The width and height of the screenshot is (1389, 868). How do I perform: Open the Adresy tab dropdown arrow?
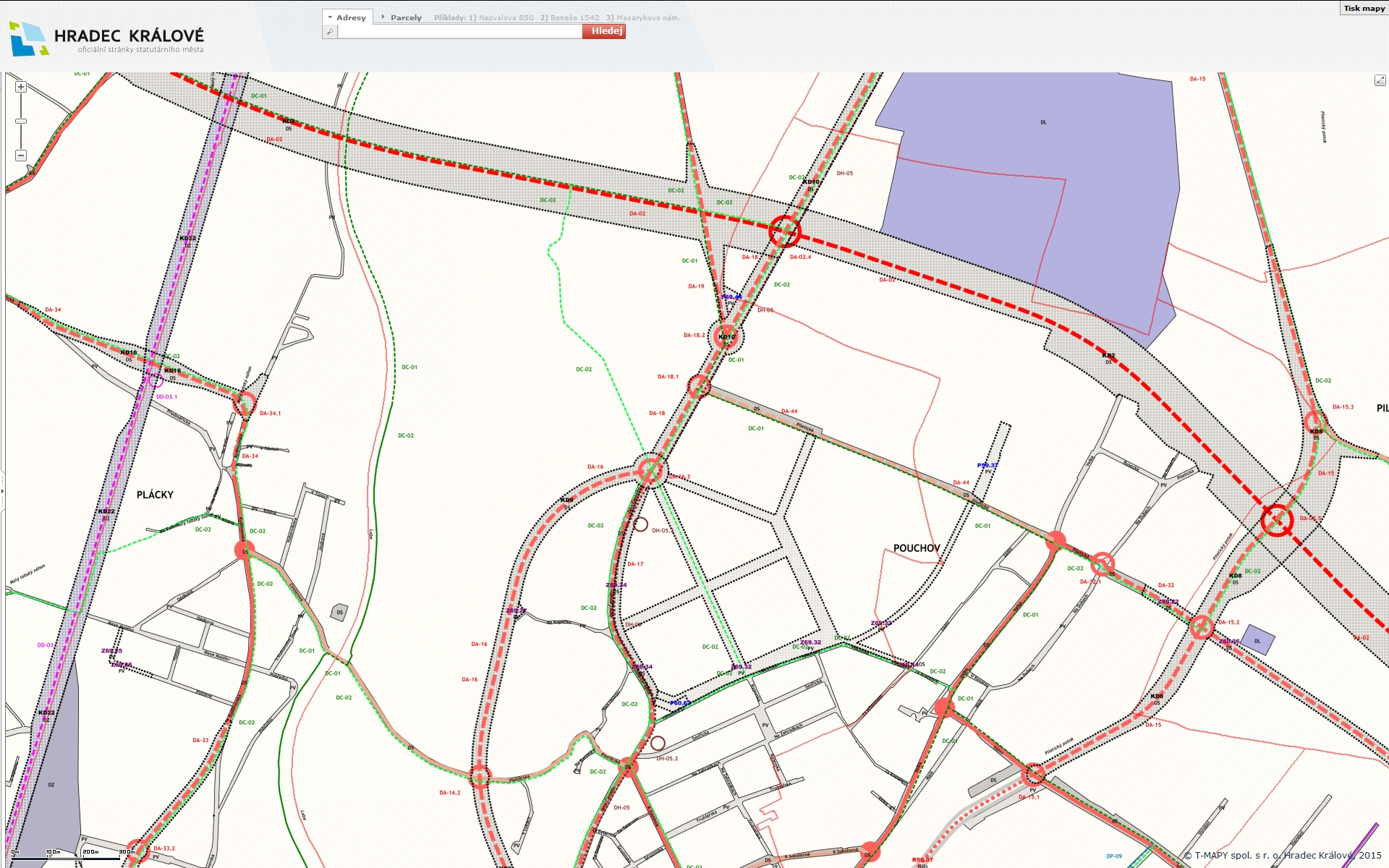pos(330,17)
